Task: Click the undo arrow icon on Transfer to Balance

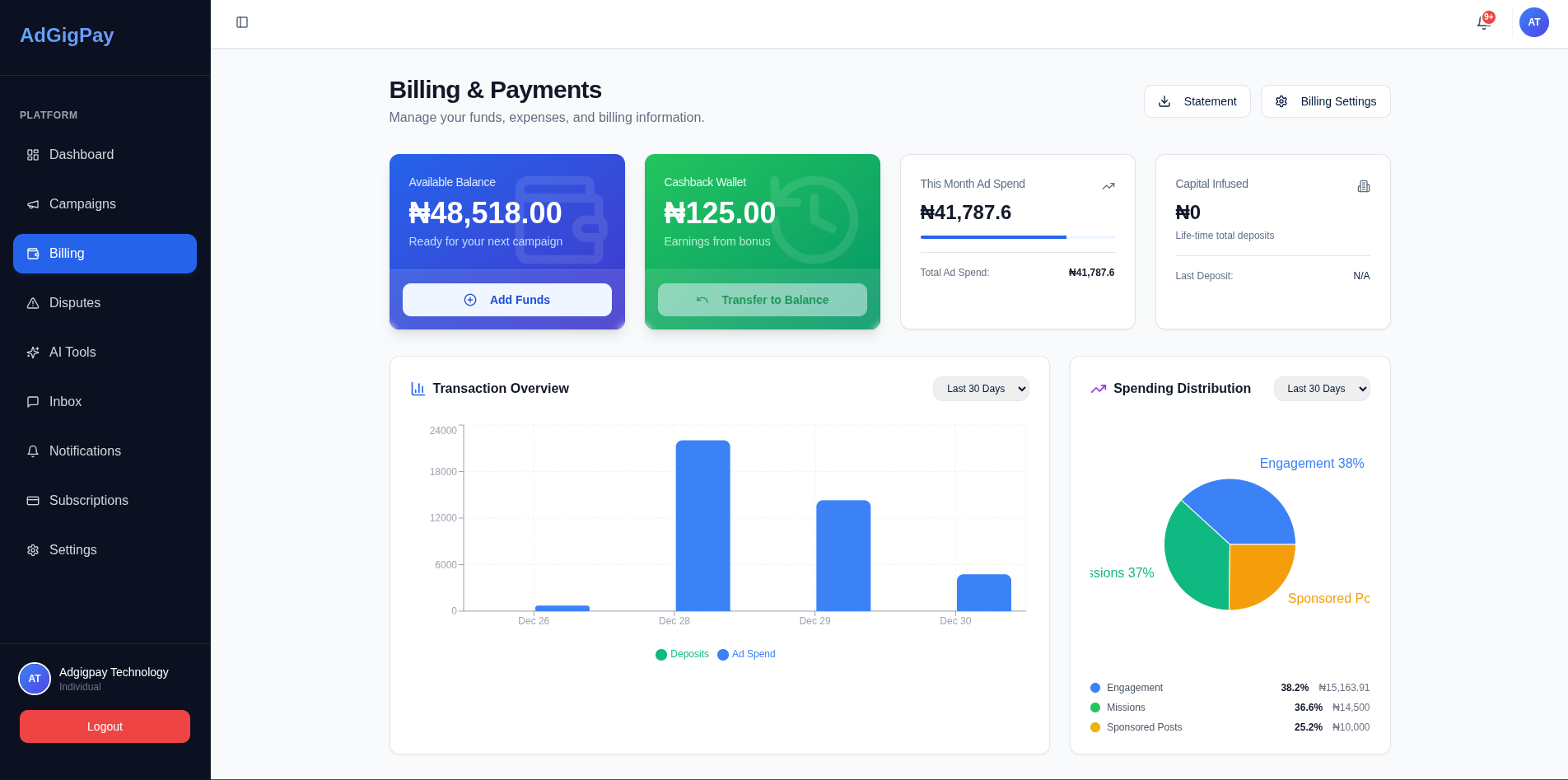Action: 702,300
